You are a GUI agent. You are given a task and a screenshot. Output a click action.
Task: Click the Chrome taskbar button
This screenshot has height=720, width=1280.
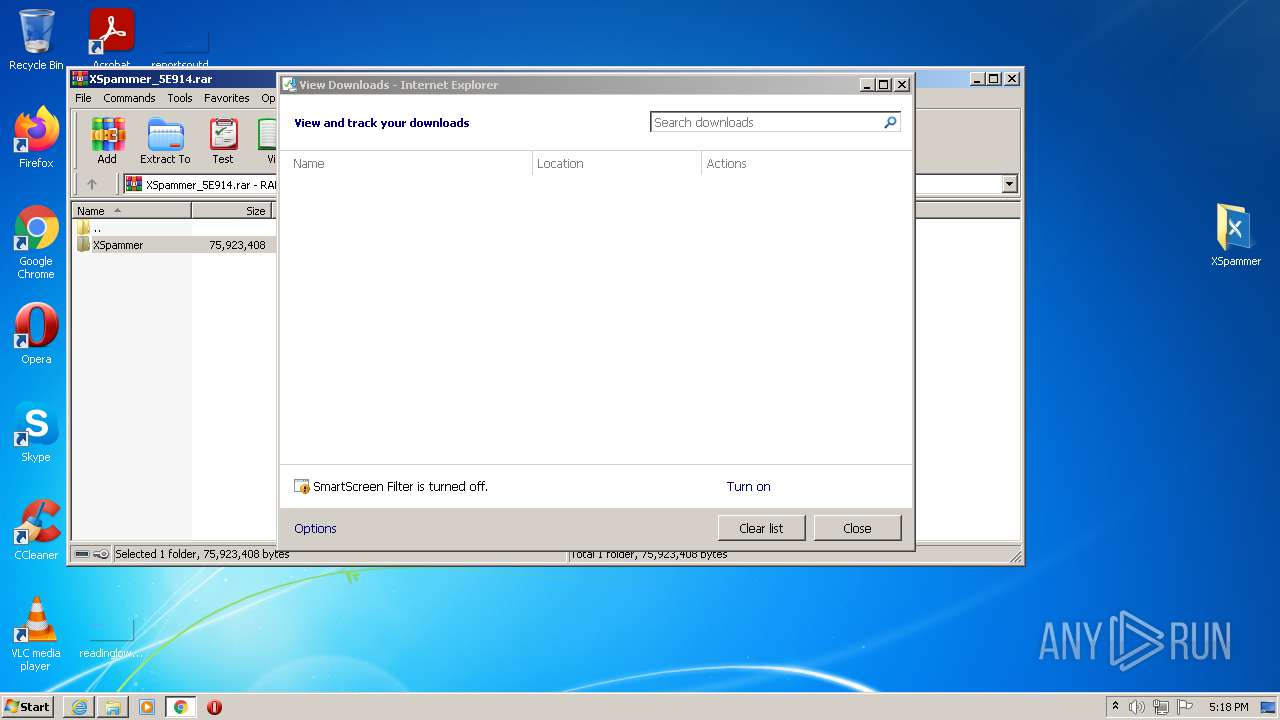tap(180, 707)
